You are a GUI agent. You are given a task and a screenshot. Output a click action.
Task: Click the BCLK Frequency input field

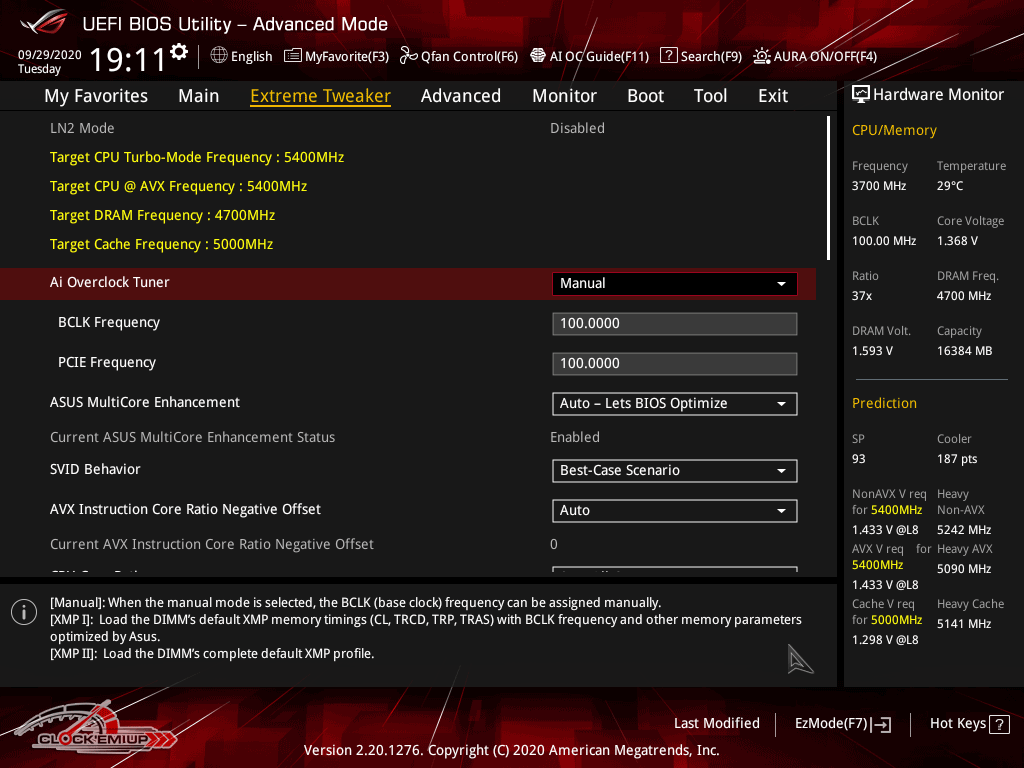point(674,323)
